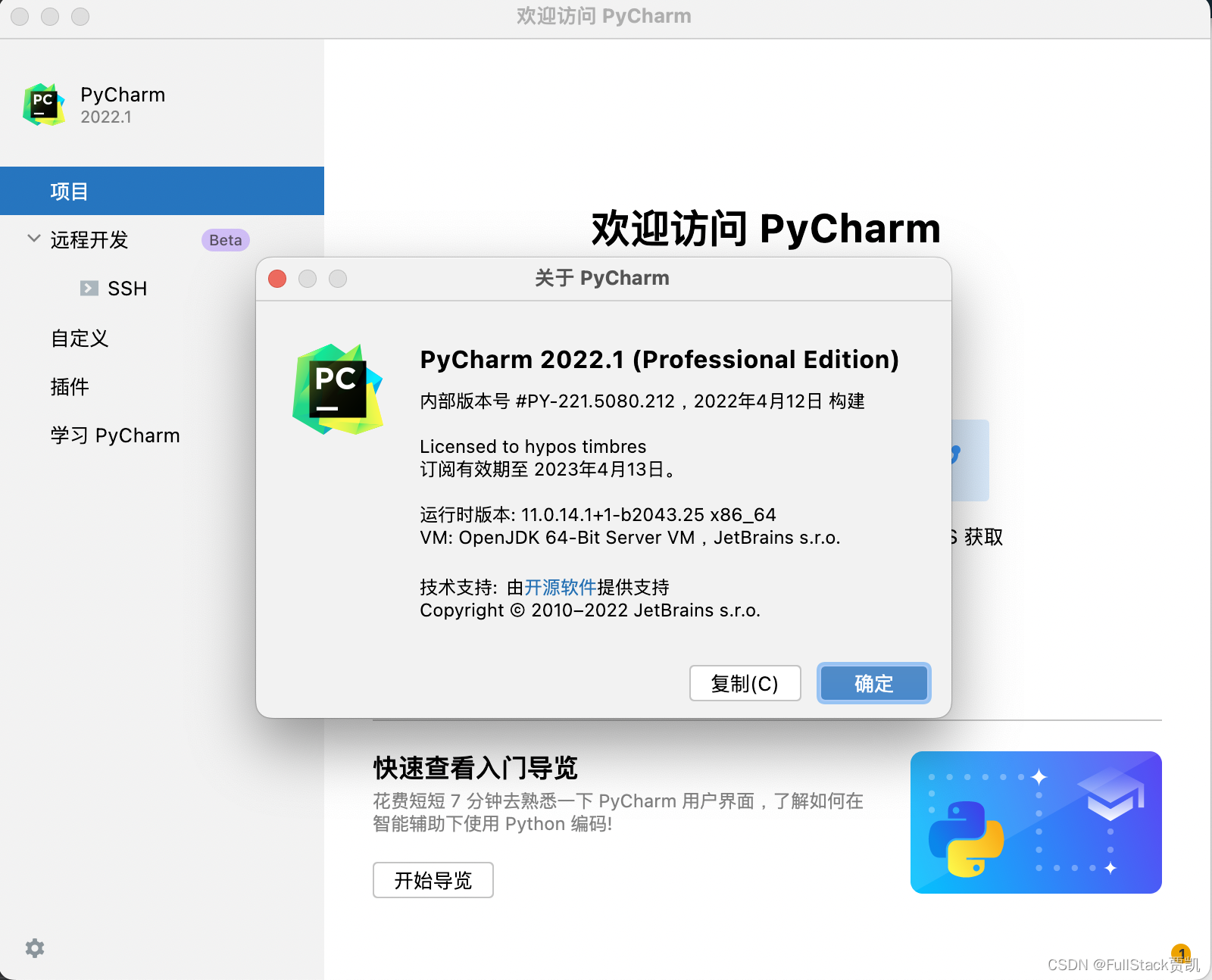Open the 自定义 sidebar tab
The height and width of the screenshot is (980, 1212).
[80, 338]
